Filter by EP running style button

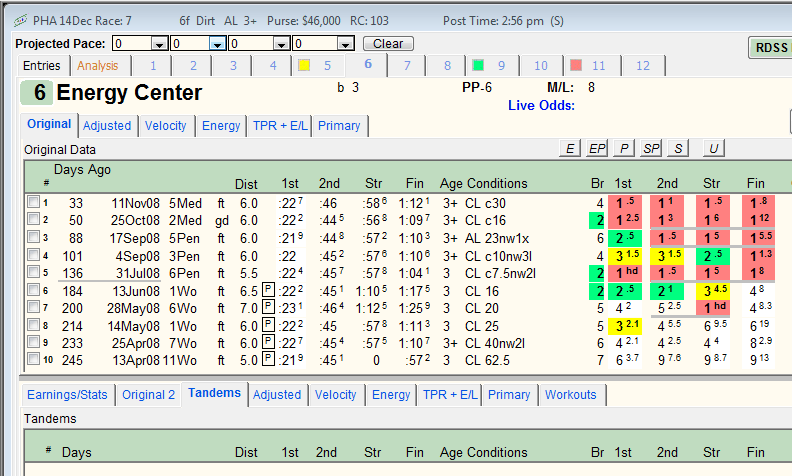click(x=597, y=149)
